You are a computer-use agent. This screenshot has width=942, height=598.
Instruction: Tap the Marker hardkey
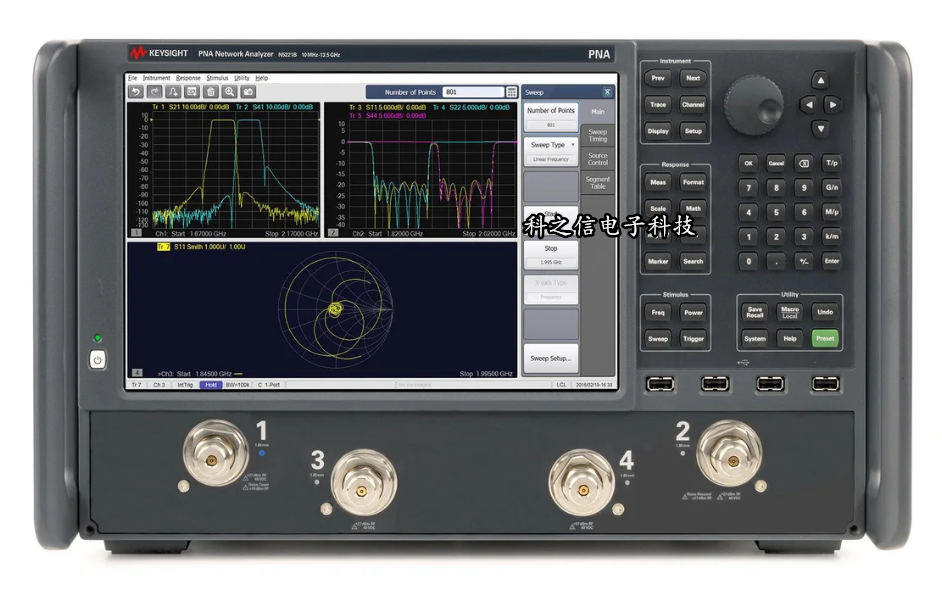(x=658, y=261)
